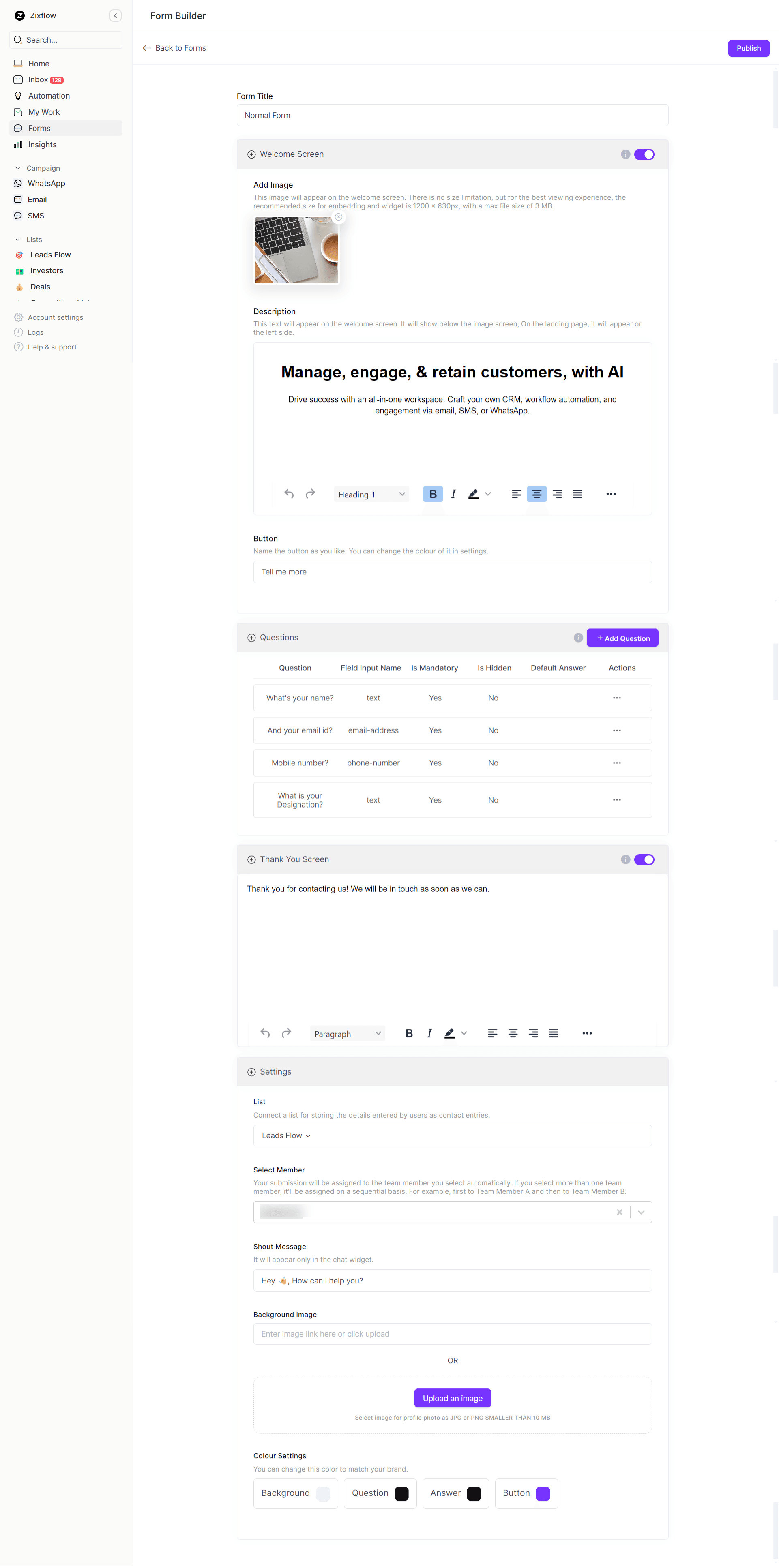
Task: Click Bold icon in Description editor toolbar
Action: click(x=432, y=494)
